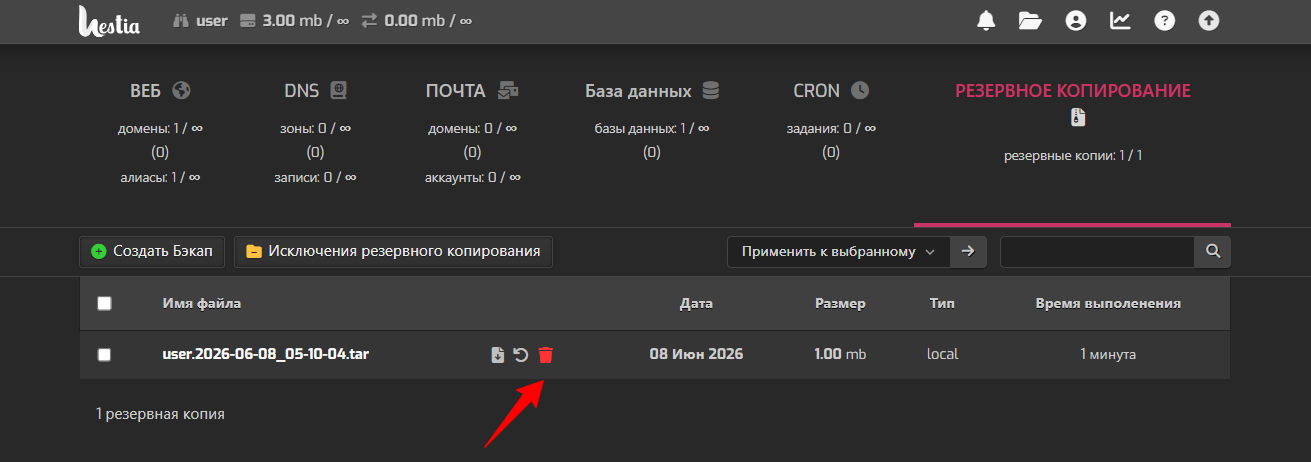Restore the user.2026-06-08_05-10-04.tar backup

coord(521,355)
